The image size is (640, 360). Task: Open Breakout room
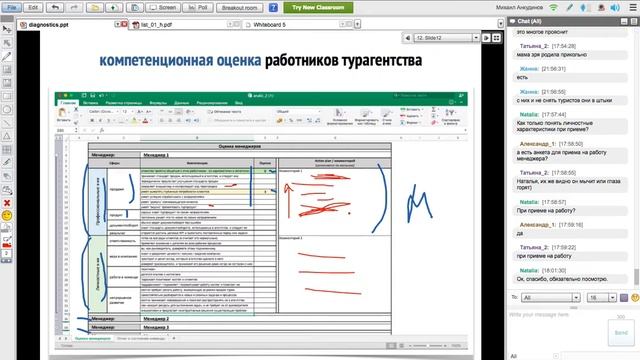pyautogui.click(x=239, y=7)
